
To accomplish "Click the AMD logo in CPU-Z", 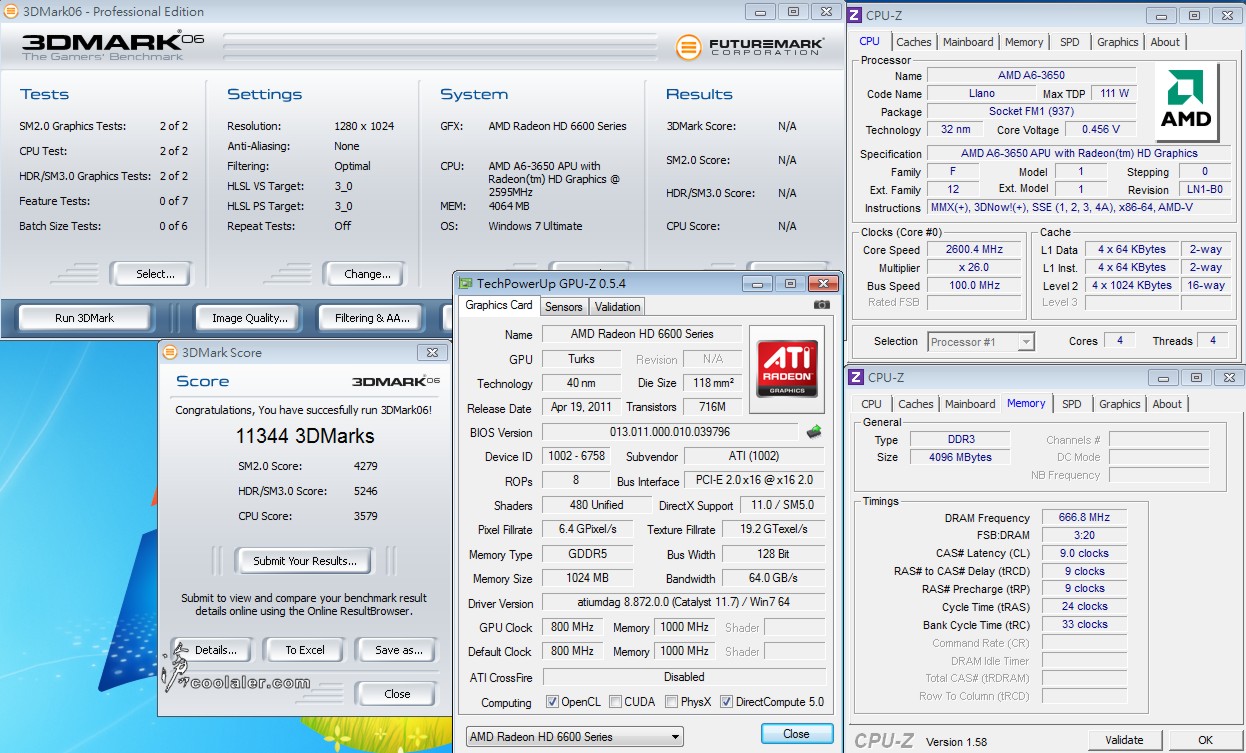I will (x=1186, y=101).
